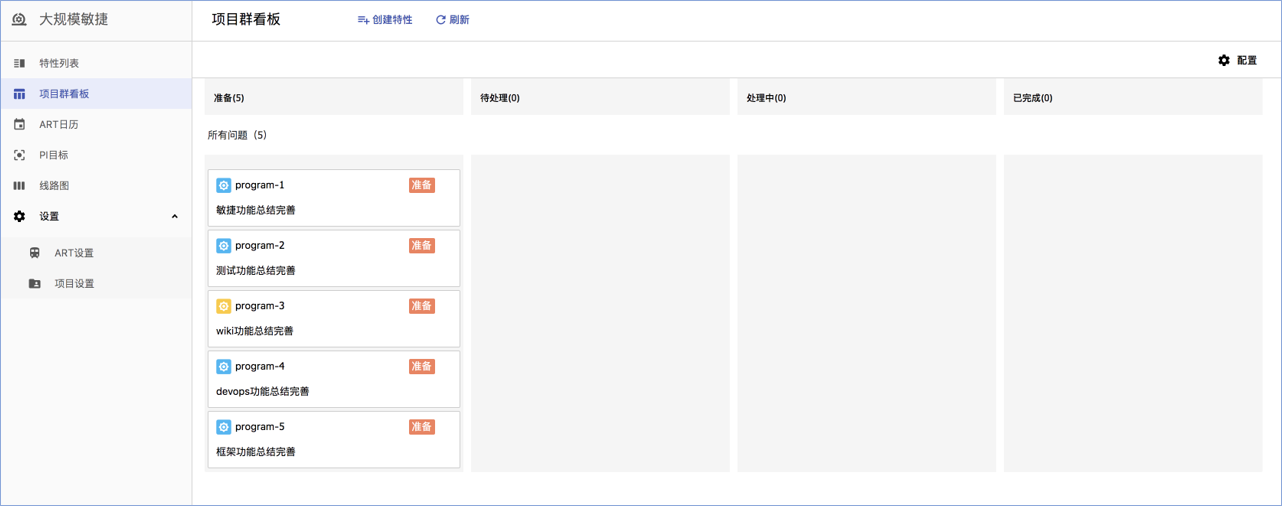Click 准备 status tag on program-3
Screen dimensions: 1282x506
coord(422,306)
